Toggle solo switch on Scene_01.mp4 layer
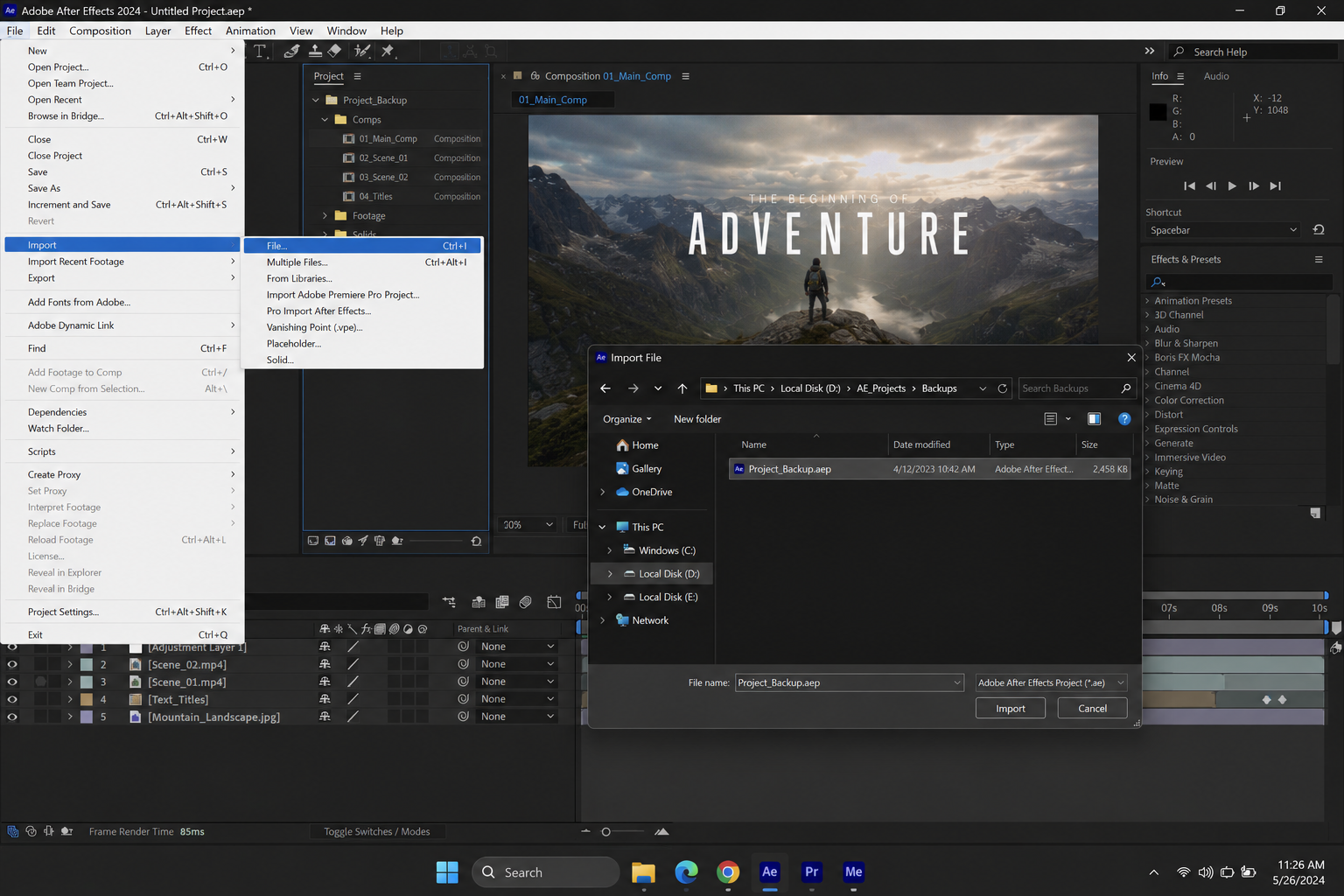The height and width of the screenshot is (896, 1344). (41, 682)
